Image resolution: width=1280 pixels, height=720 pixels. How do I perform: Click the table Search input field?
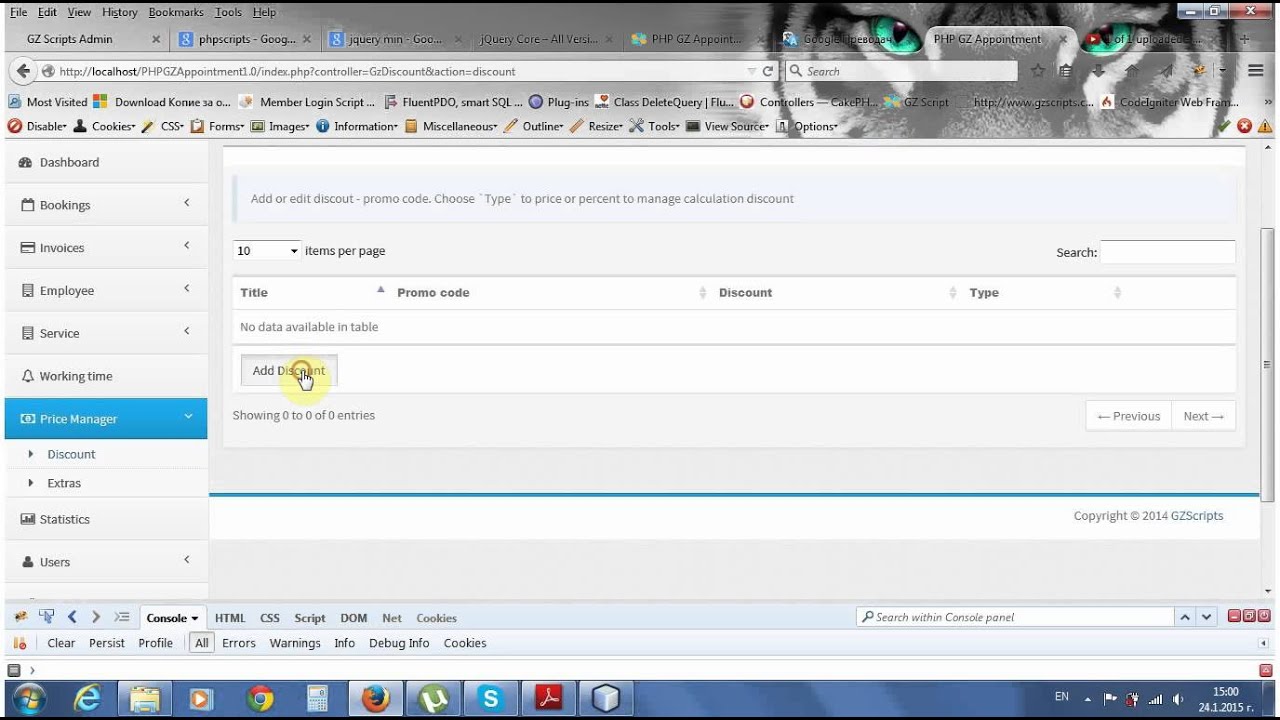1168,252
